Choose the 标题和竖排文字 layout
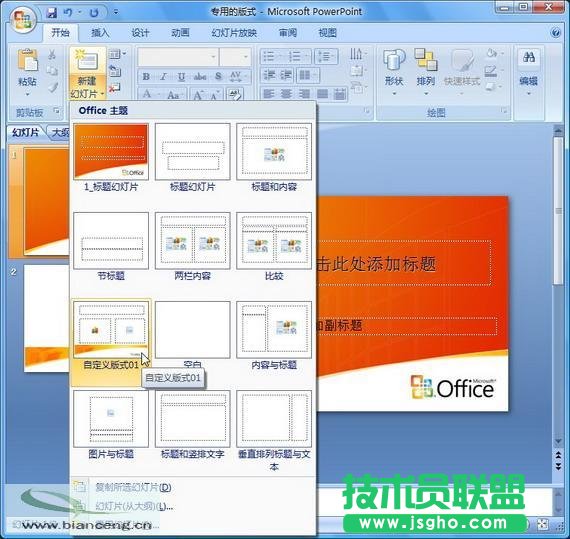Screen dimensions: 570x539 tap(193, 425)
